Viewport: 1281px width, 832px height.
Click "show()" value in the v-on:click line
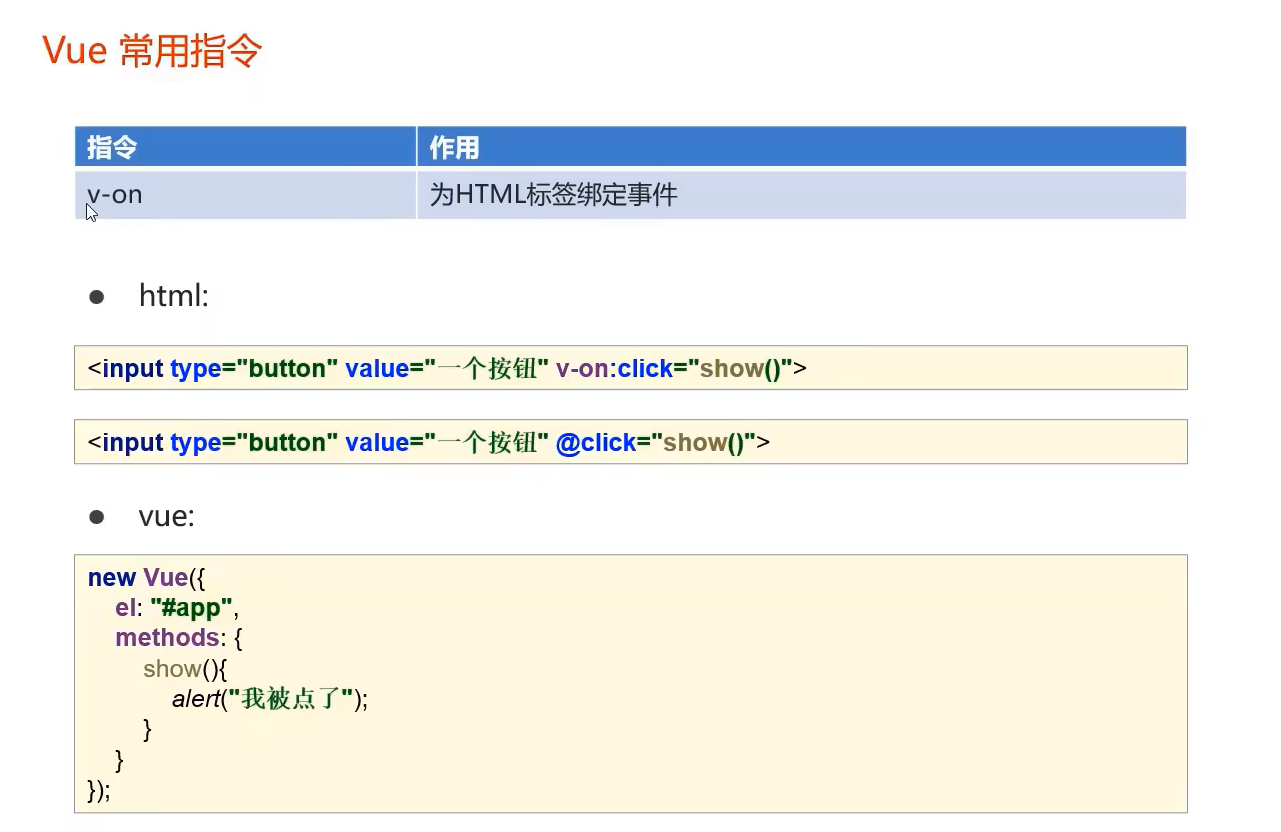click(739, 368)
